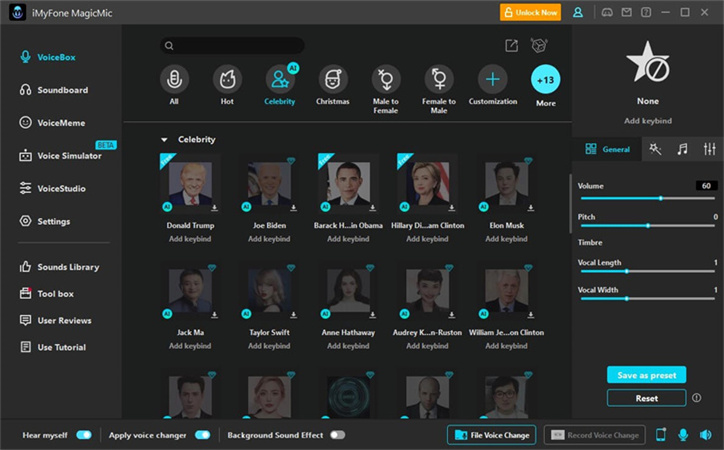The image size is (724, 450).
Task: Open the Use Tutorial page
Action: tap(53, 347)
